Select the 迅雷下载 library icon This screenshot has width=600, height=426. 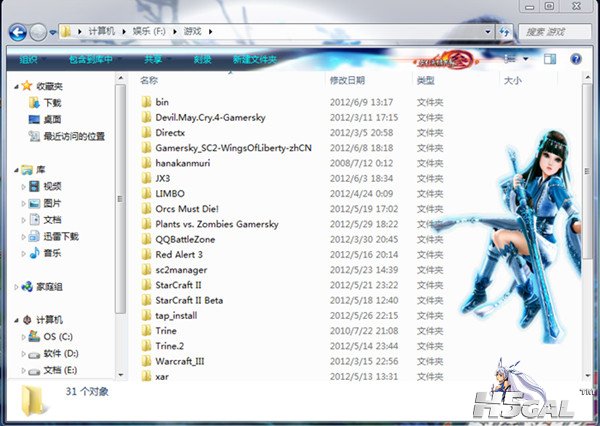tap(34, 237)
